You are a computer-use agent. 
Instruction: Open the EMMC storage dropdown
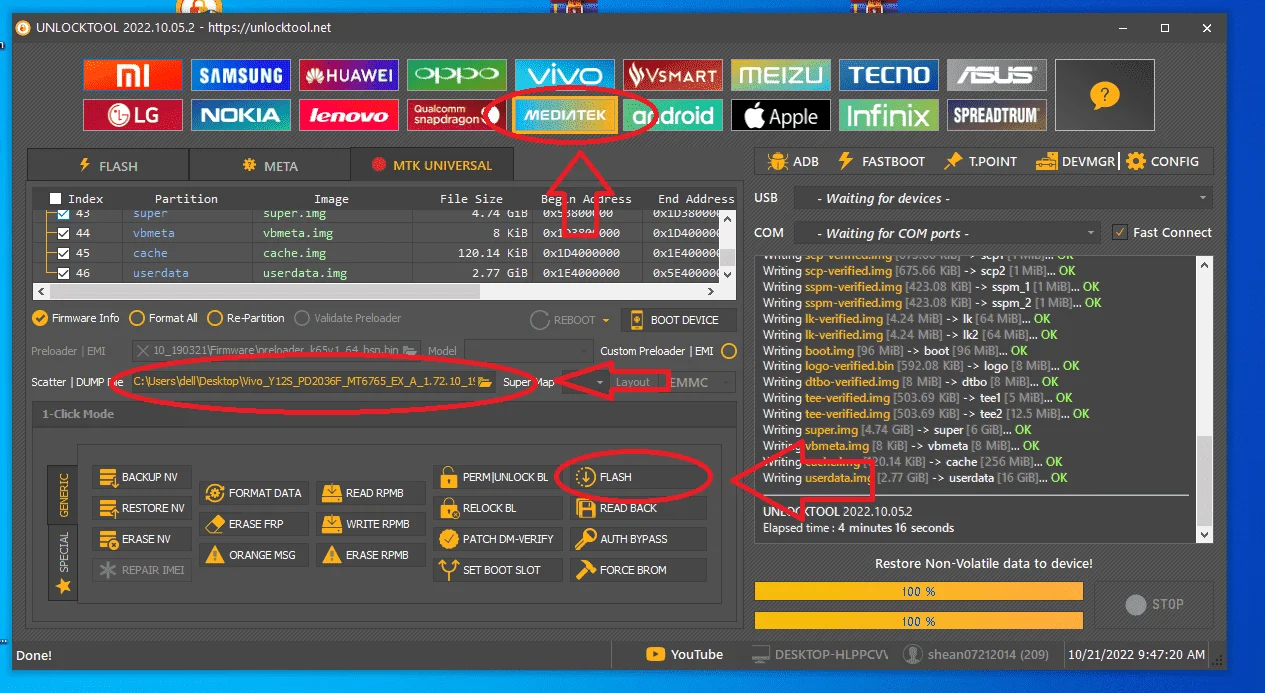point(701,382)
